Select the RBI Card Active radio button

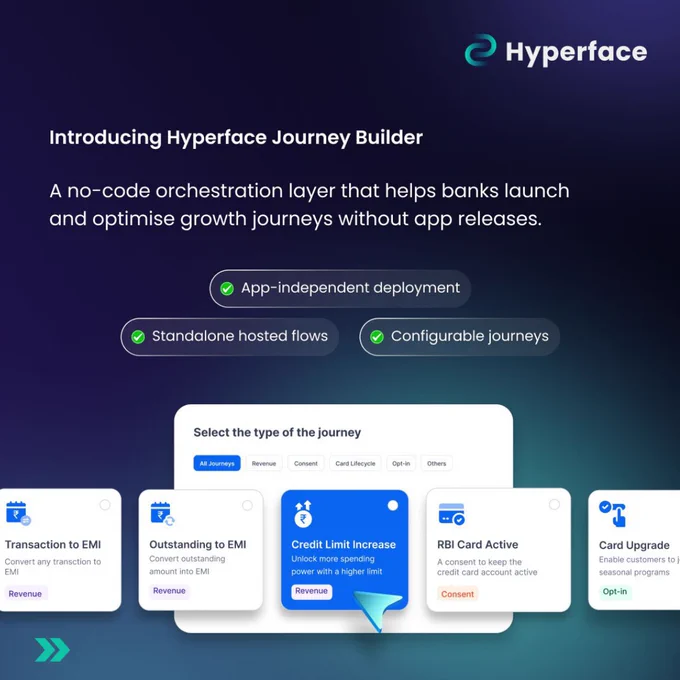coord(554,504)
